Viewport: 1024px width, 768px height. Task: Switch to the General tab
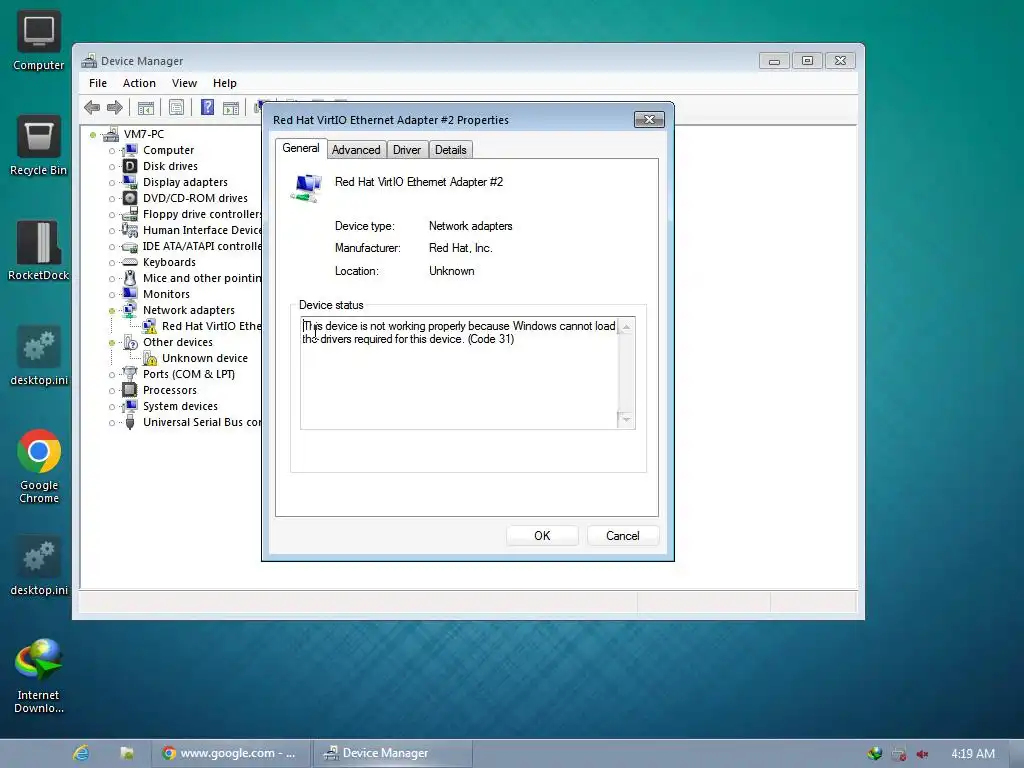[x=300, y=148]
